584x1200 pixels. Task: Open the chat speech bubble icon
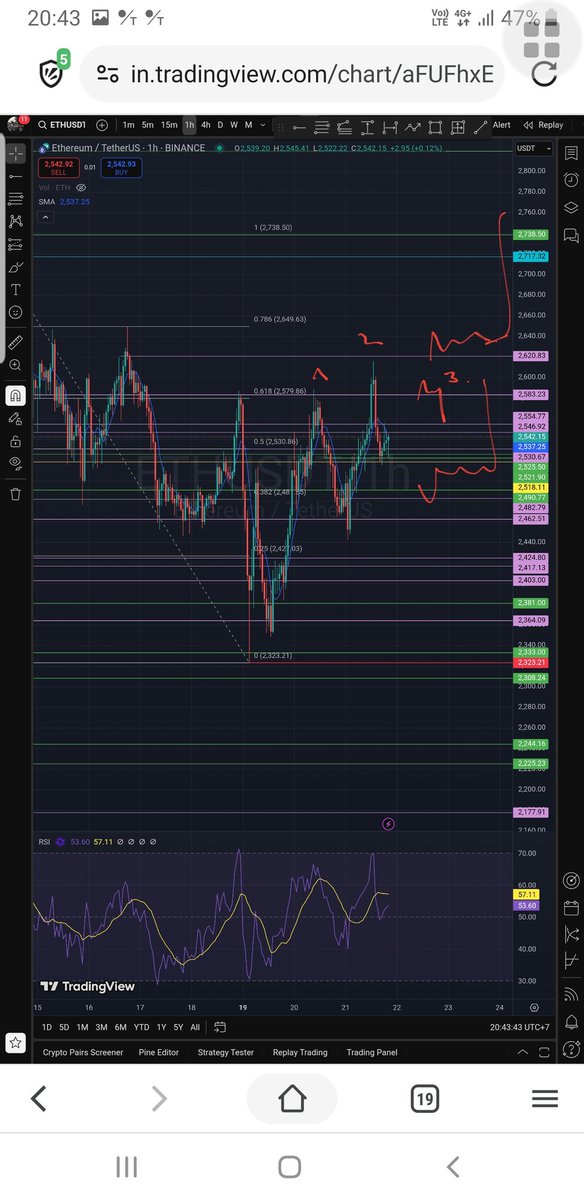(571, 236)
